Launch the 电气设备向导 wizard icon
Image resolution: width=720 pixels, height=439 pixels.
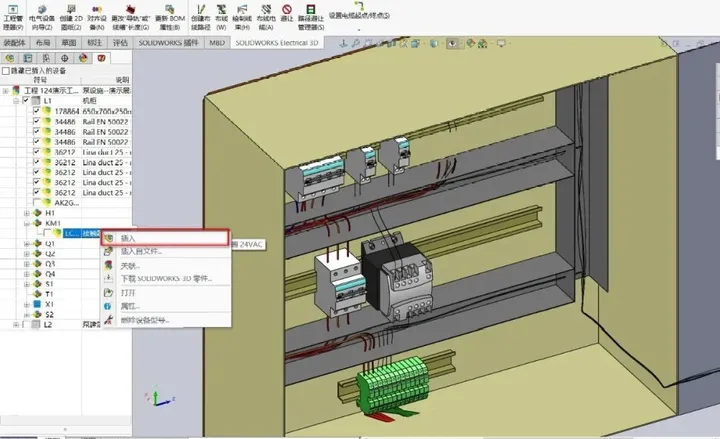coord(43,13)
